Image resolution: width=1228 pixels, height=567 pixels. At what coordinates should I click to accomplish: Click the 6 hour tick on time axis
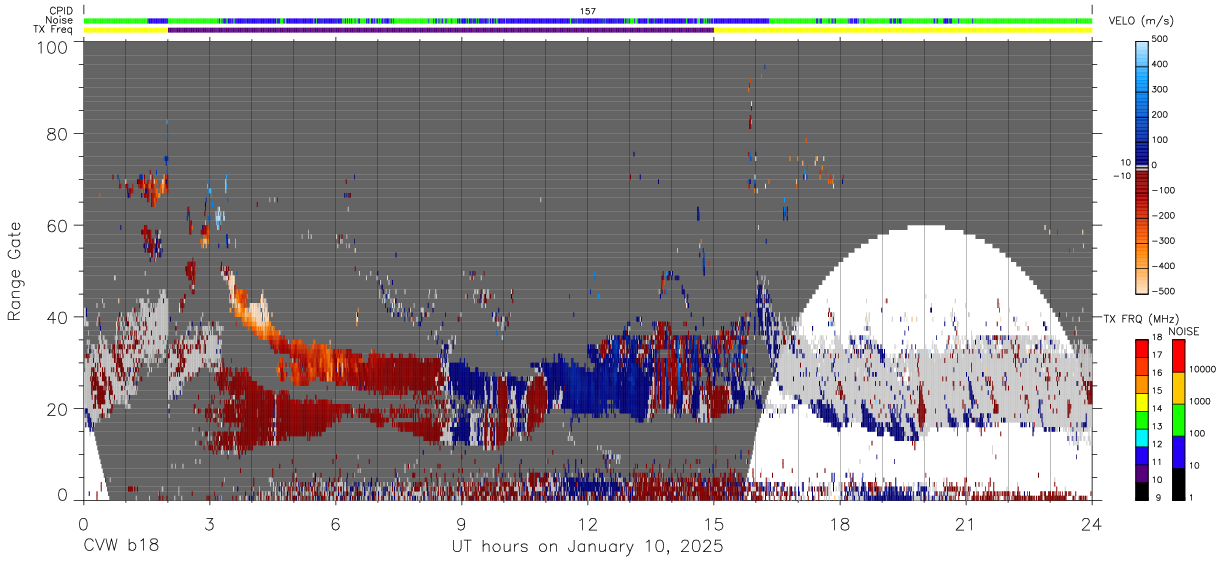pyautogui.click(x=335, y=523)
